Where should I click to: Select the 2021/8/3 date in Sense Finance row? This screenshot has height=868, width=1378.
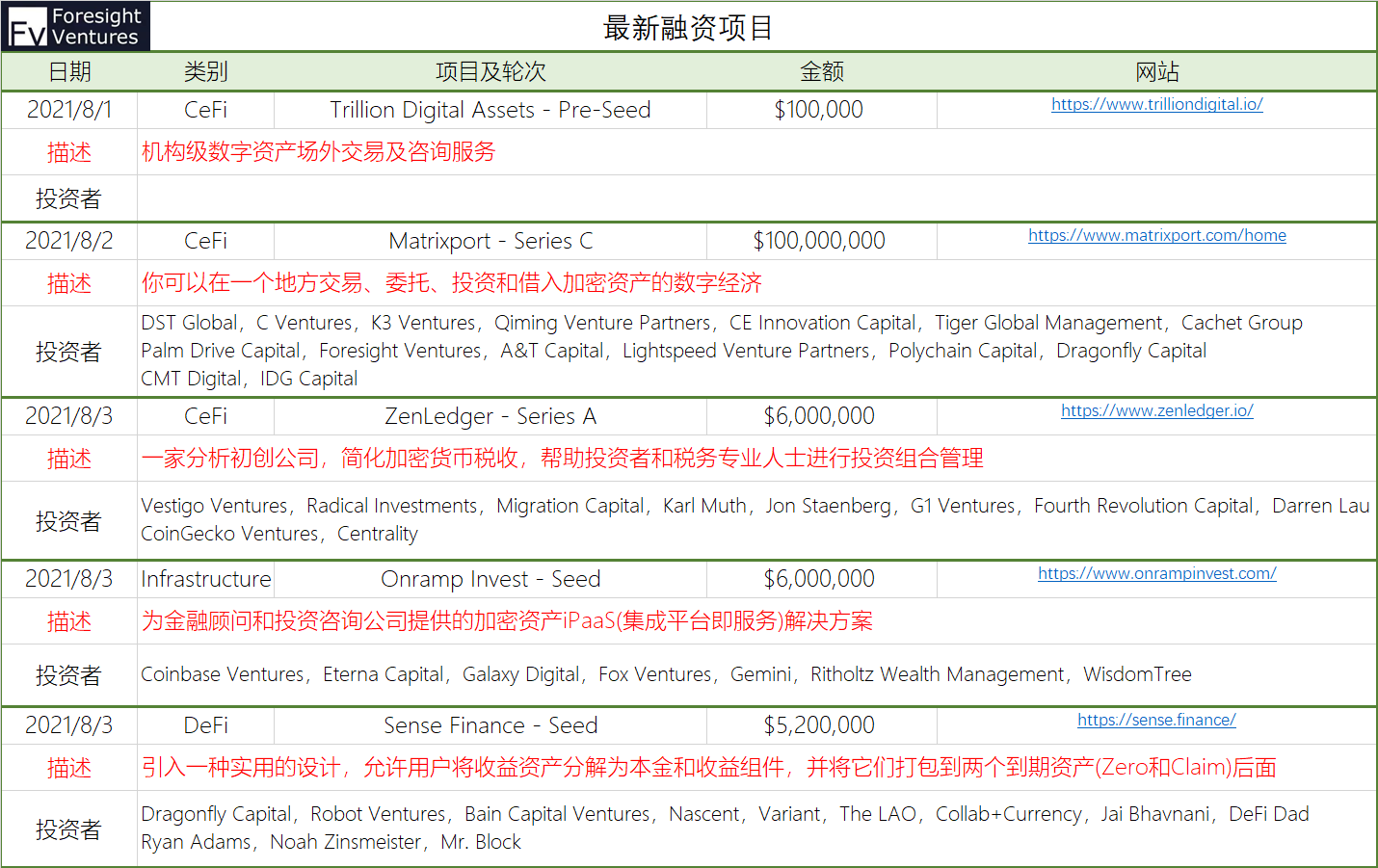point(69,725)
